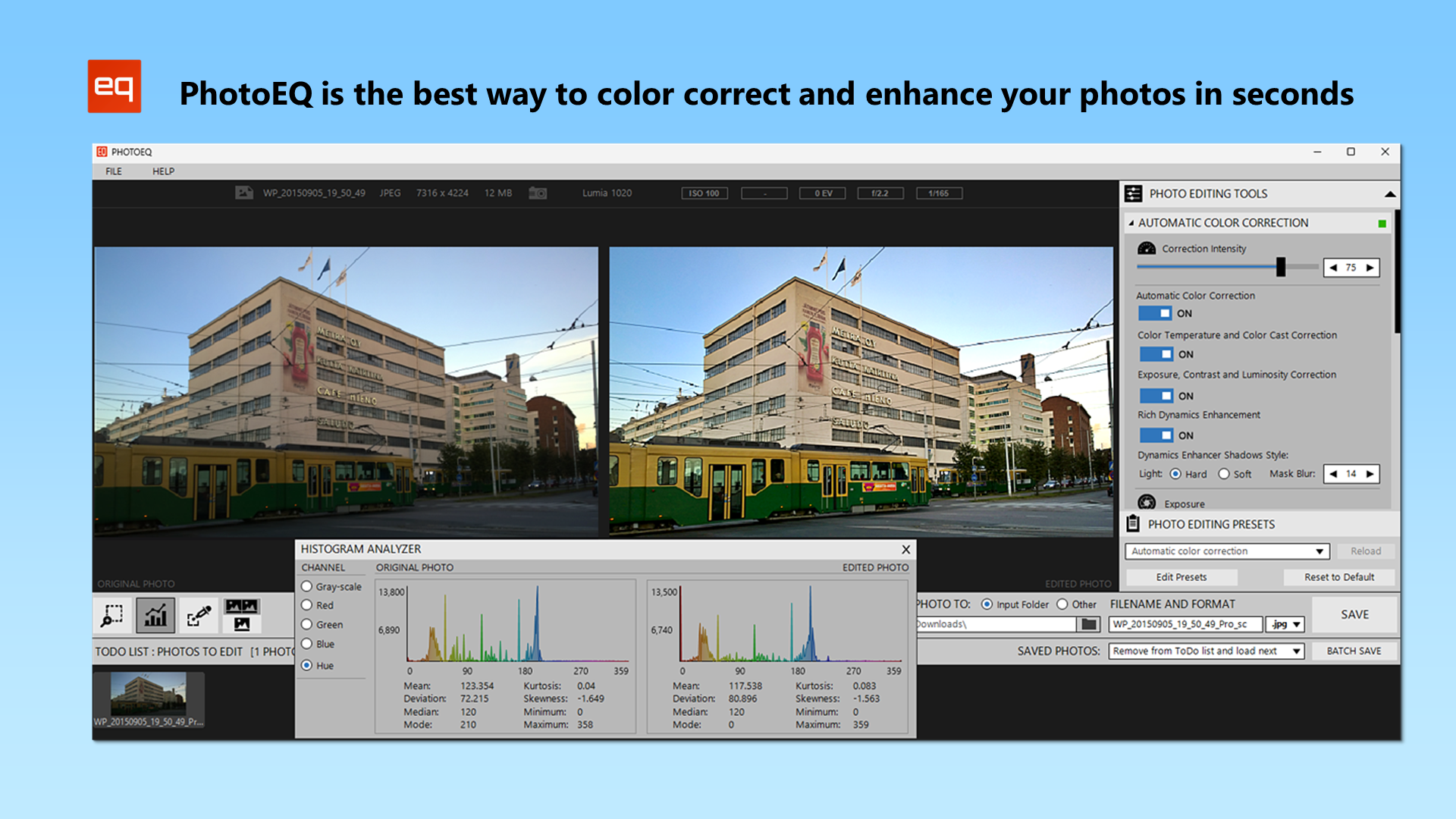Select Blue histogram channel

tap(307, 644)
